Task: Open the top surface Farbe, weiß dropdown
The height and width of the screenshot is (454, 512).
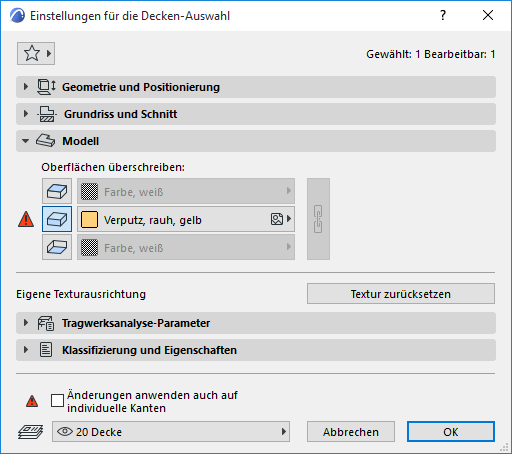Action: 186,191
